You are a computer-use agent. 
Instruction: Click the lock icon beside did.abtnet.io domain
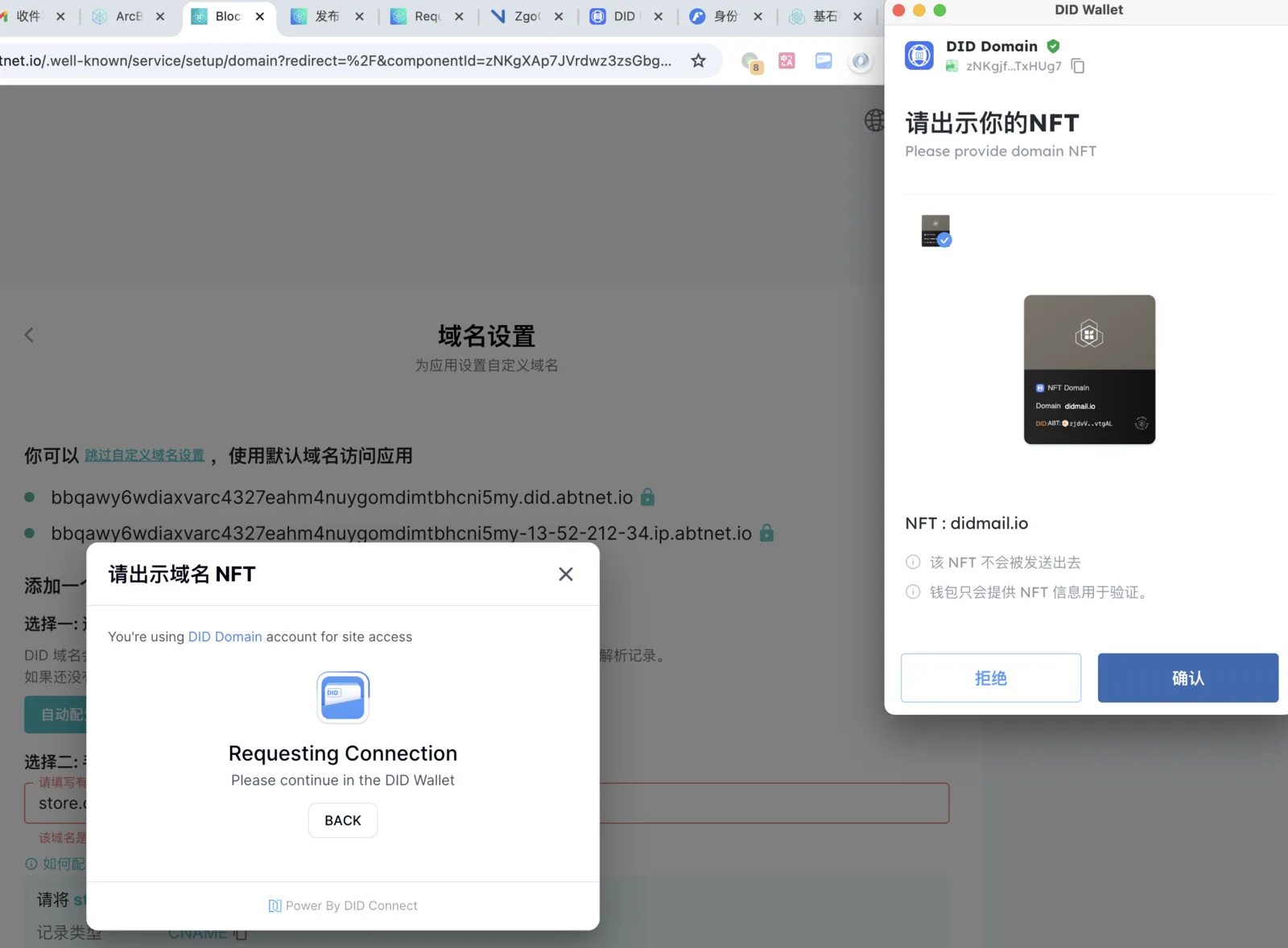(x=647, y=497)
